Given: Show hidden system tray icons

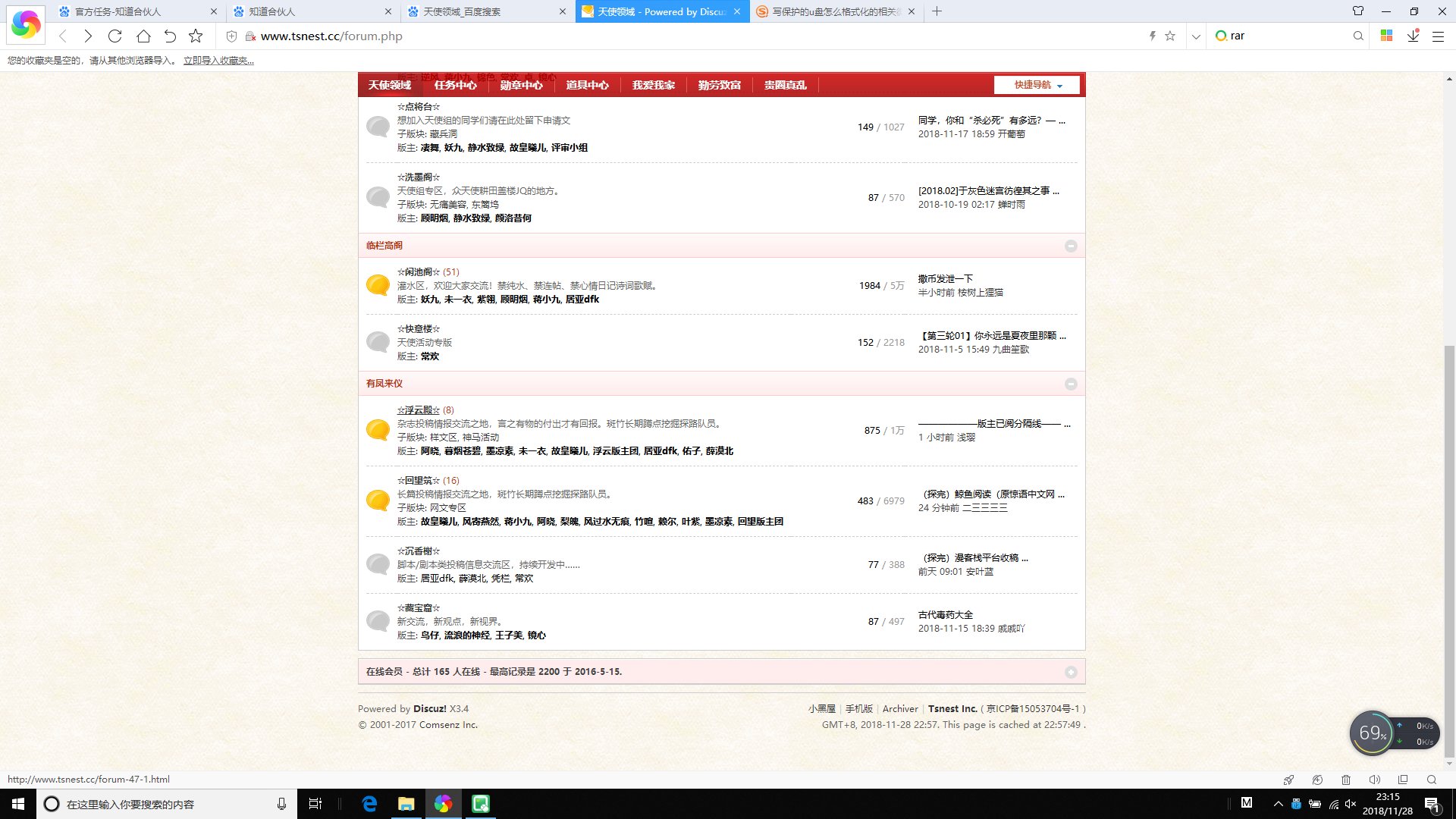Looking at the screenshot, I should (1278, 804).
